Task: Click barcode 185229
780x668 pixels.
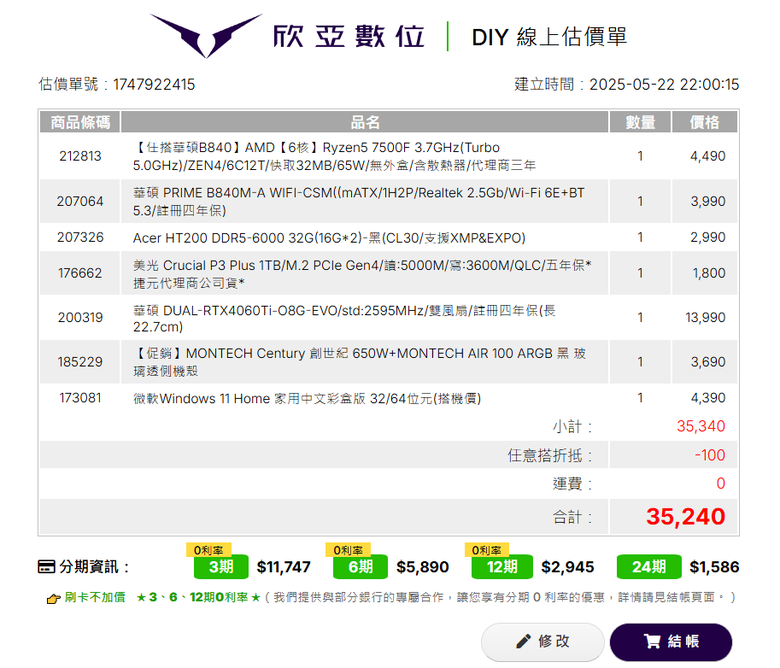Action: pyautogui.click(x=80, y=362)
